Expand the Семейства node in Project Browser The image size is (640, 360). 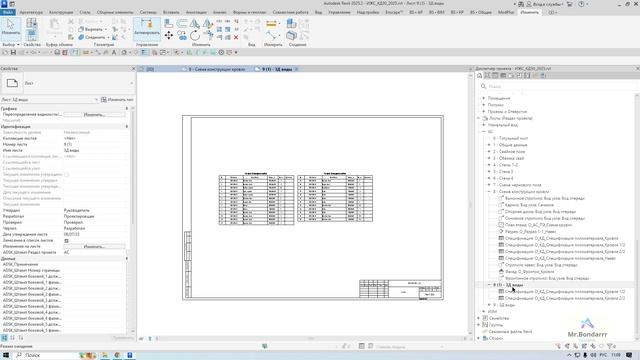(479, 318)
